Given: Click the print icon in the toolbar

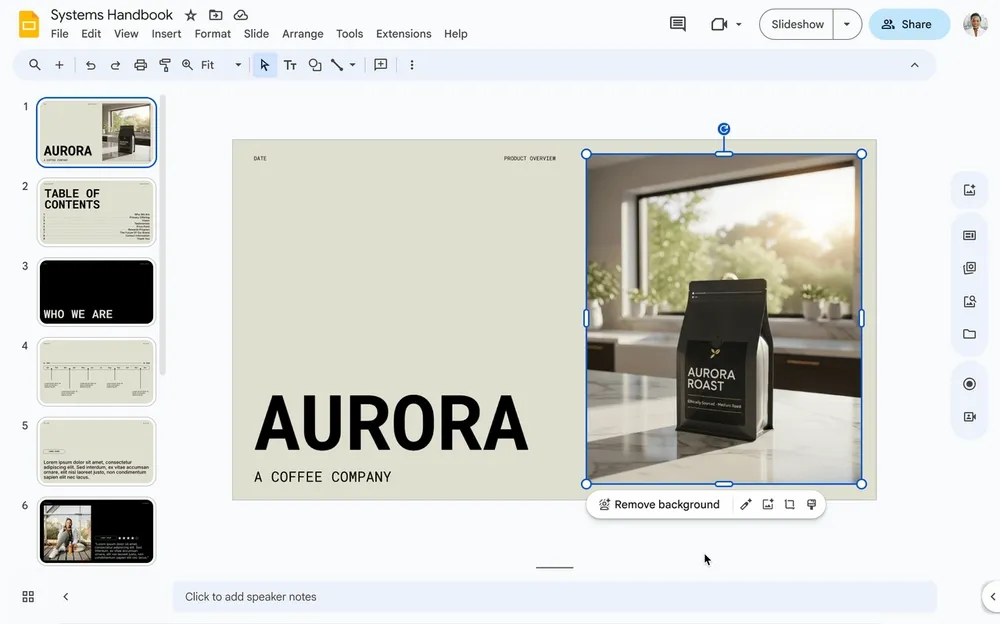Looking at the screenshot, I should 138,64.
